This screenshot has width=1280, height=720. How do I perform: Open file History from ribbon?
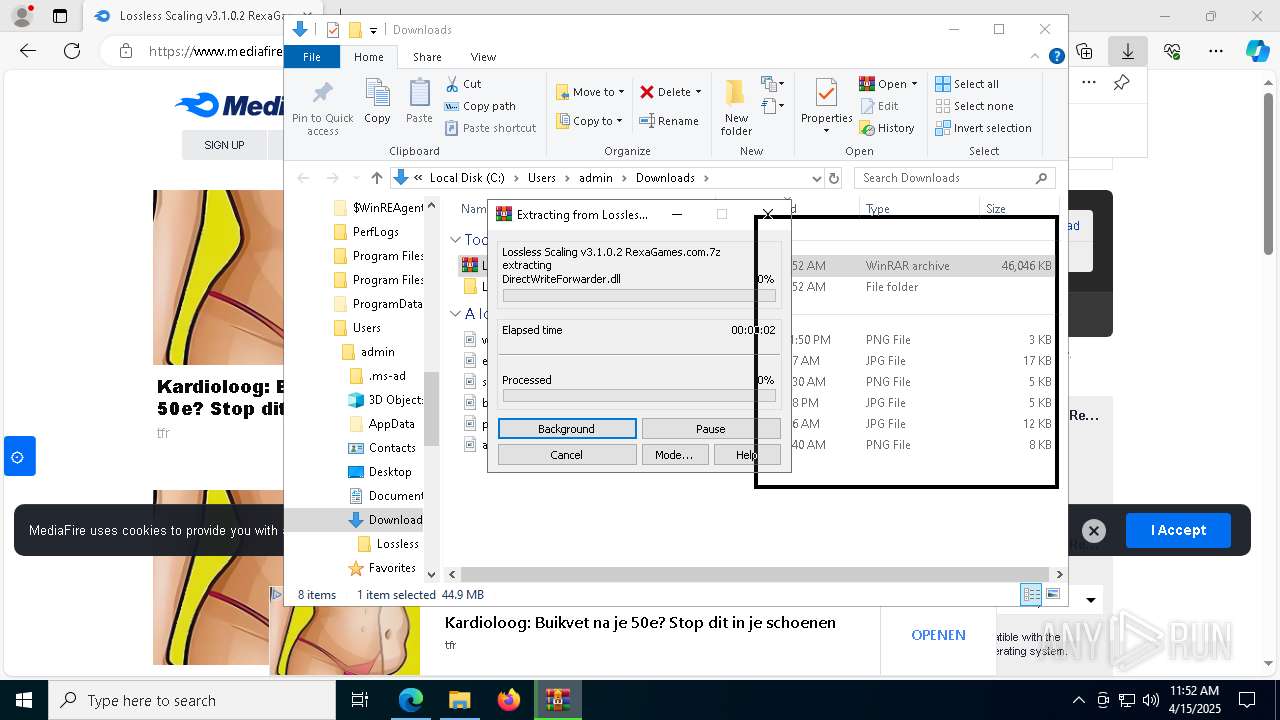pos(887,128)
